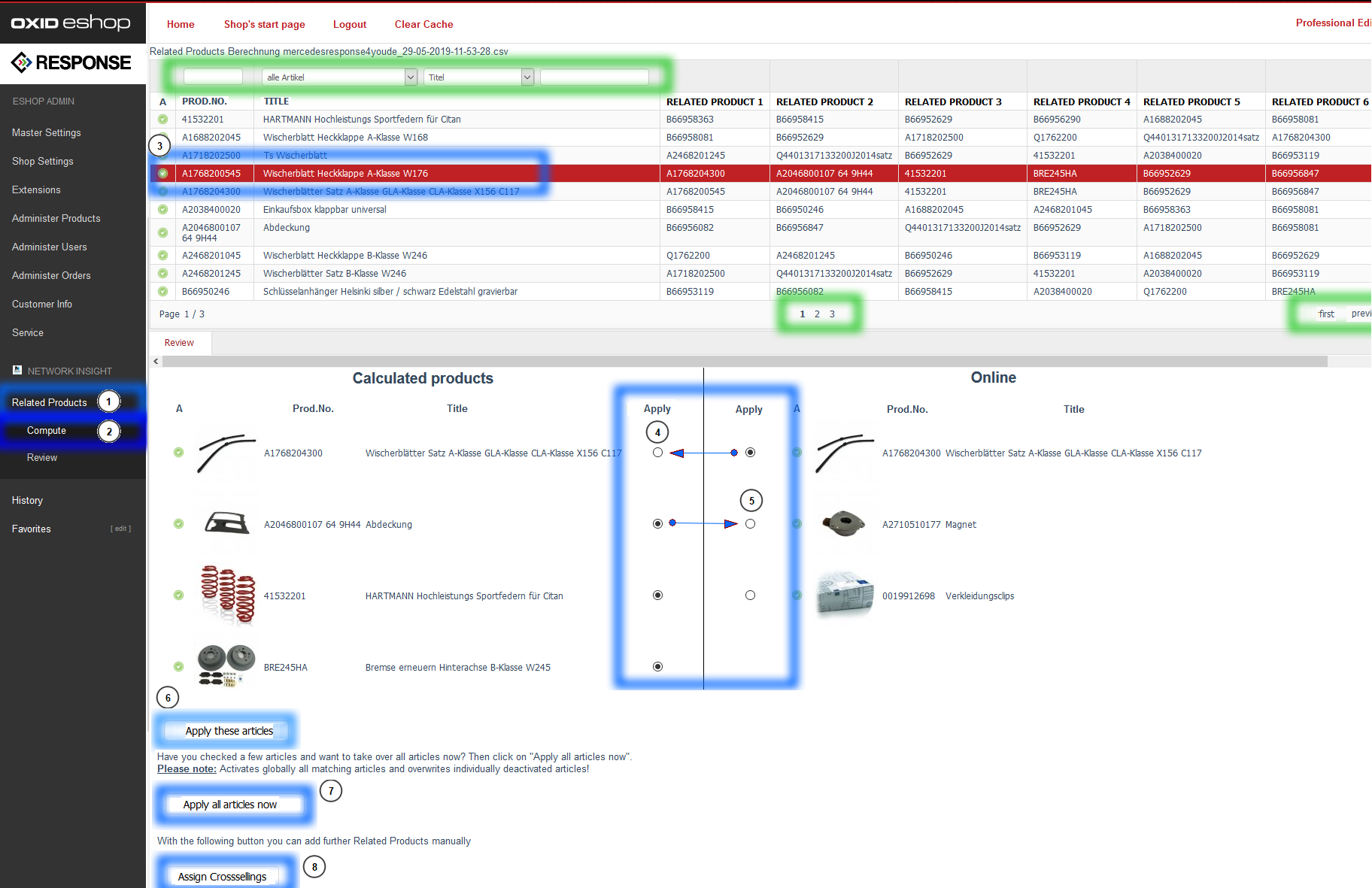Switch to the Review tab
Screen dimensions: 1372x888
coord(179,343)
